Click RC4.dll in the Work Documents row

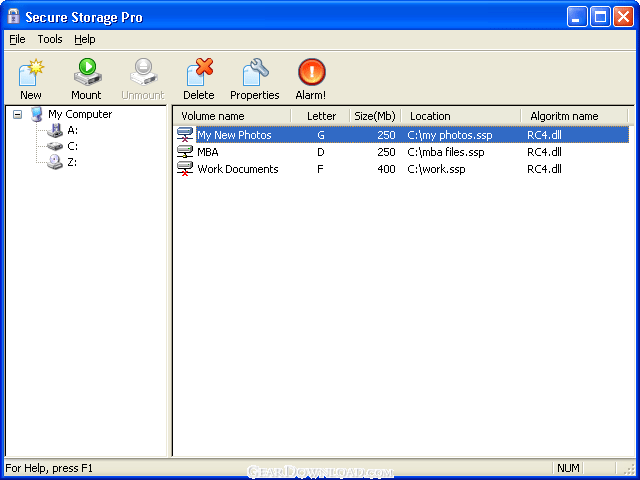(544, 169)
